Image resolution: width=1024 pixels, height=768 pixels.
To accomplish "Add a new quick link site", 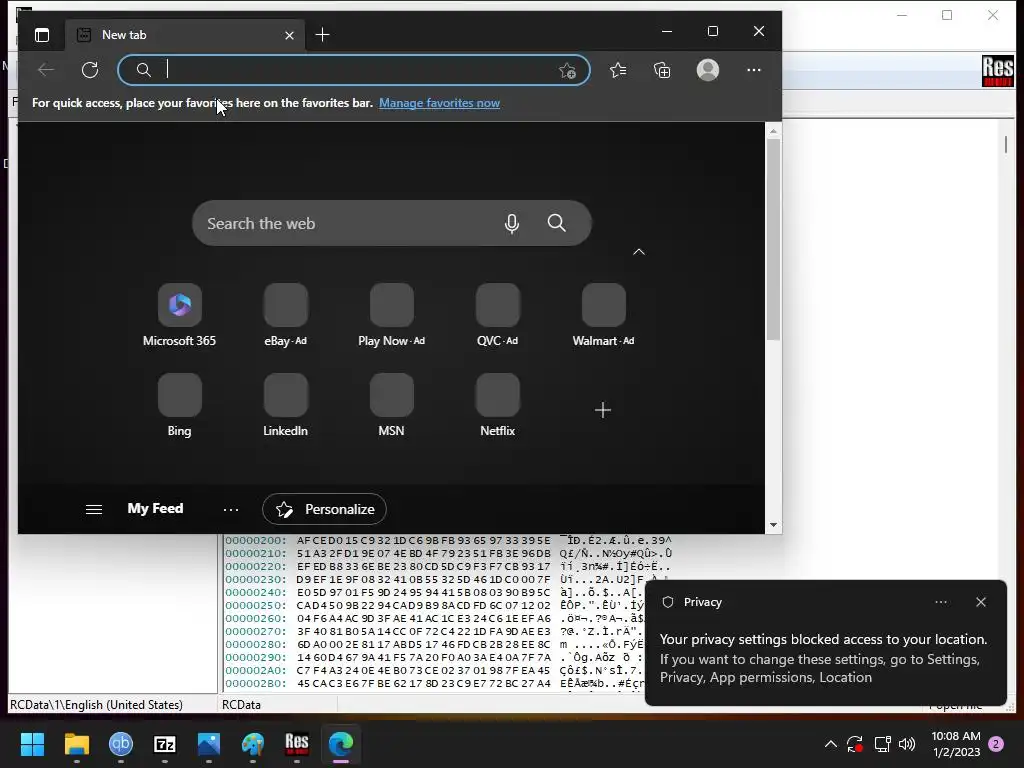I will coord(603,410).
